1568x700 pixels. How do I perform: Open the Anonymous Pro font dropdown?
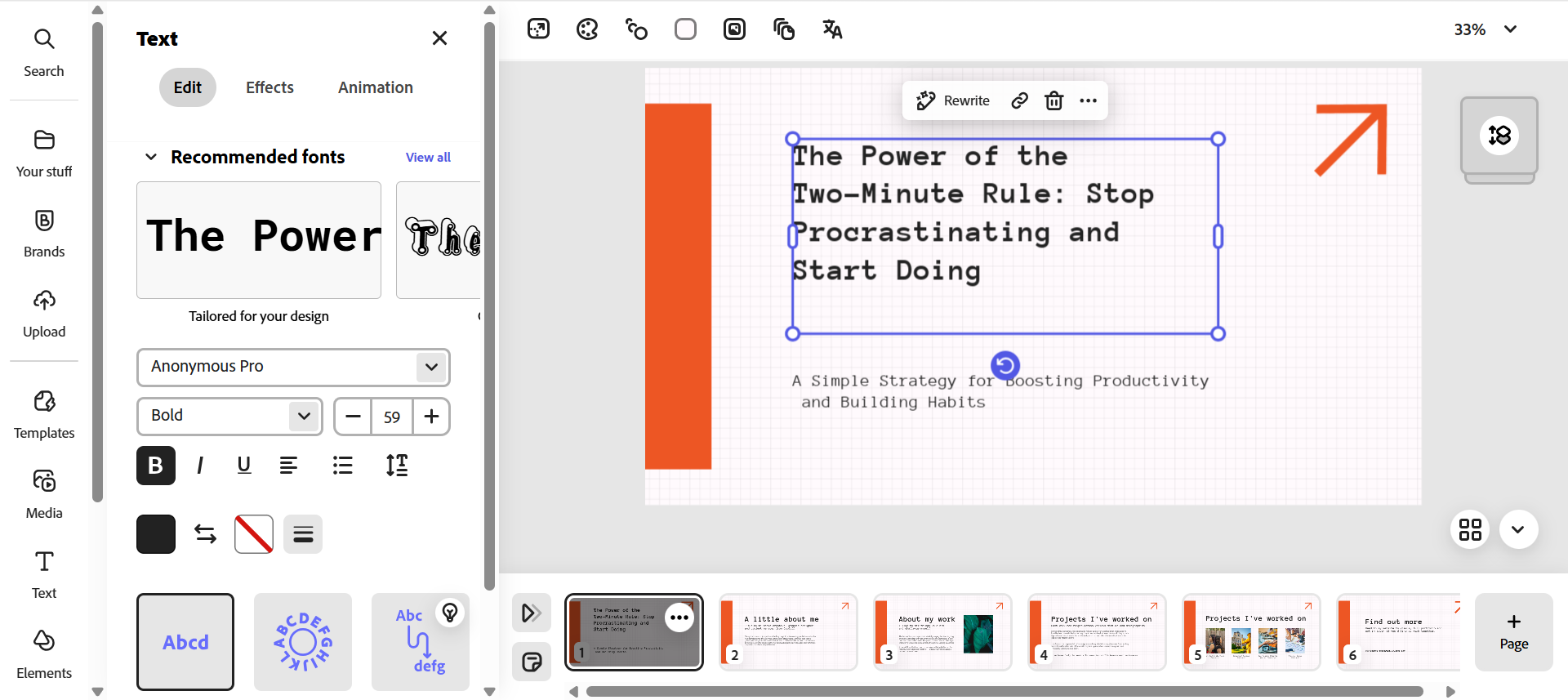(293, 367)
